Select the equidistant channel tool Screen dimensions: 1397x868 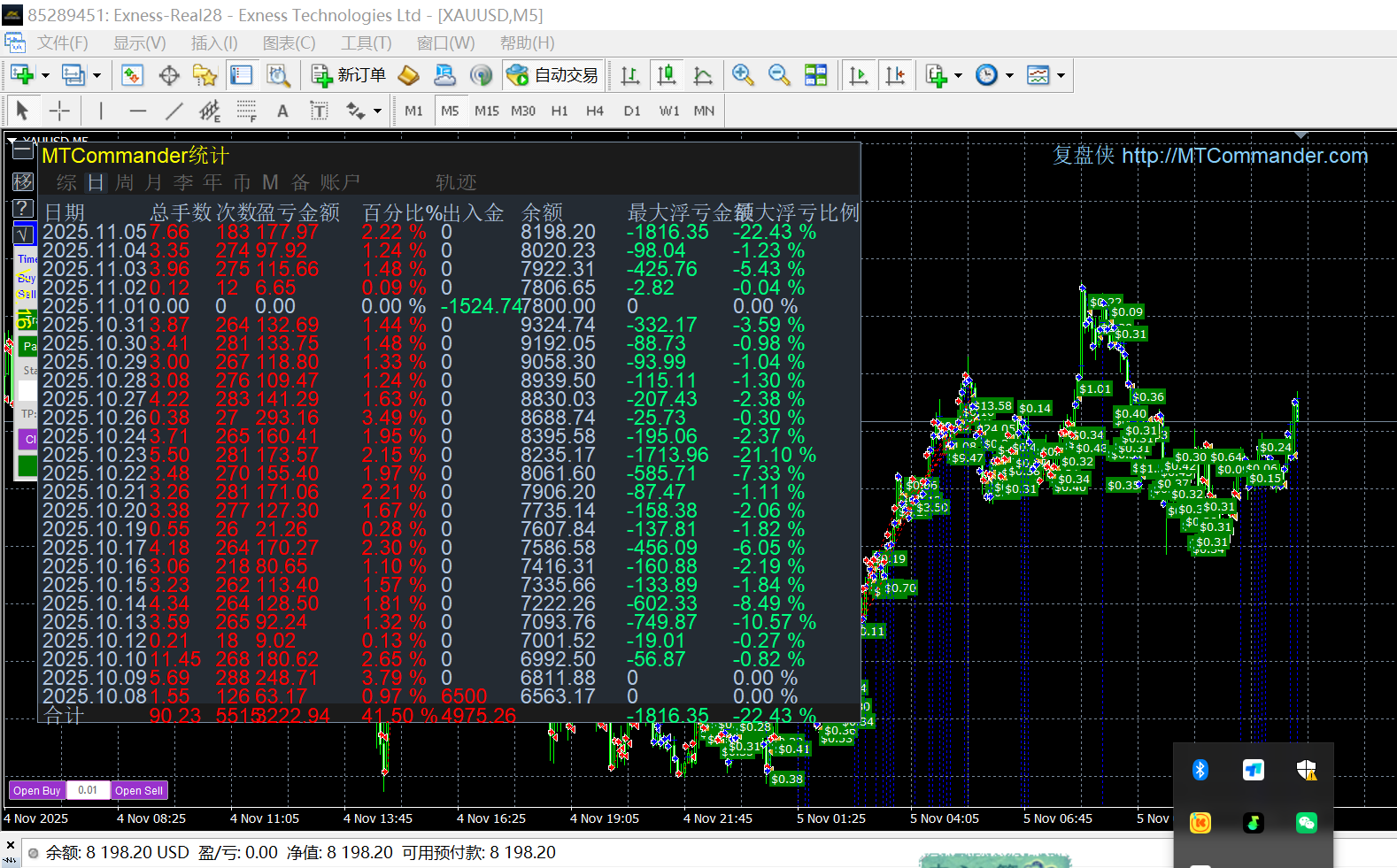click(210, 111)
